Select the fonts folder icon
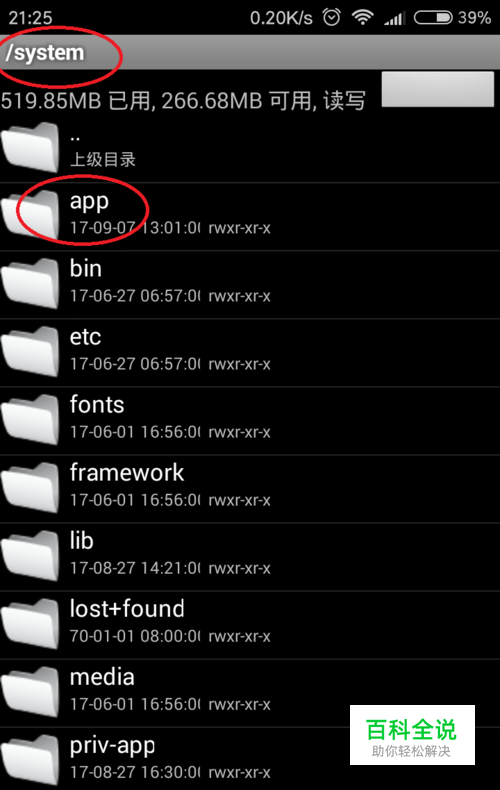 (x=30, y=420)
